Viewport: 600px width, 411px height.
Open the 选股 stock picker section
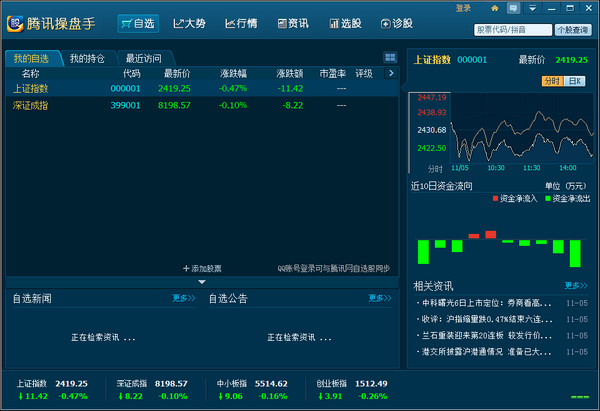345,24
